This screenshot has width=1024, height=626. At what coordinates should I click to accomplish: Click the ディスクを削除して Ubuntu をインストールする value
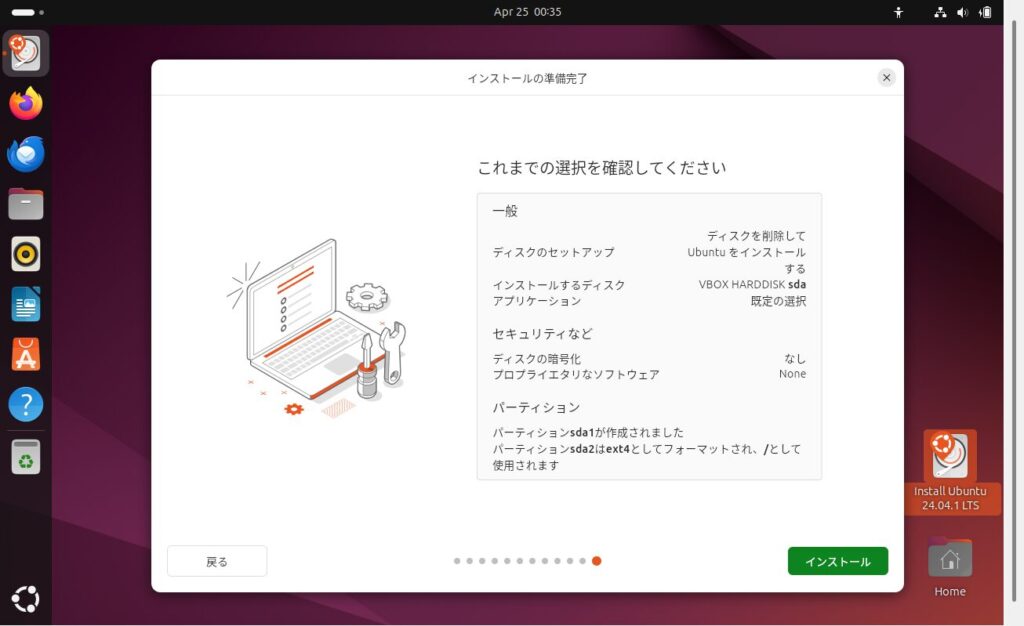tap(746, 252)
